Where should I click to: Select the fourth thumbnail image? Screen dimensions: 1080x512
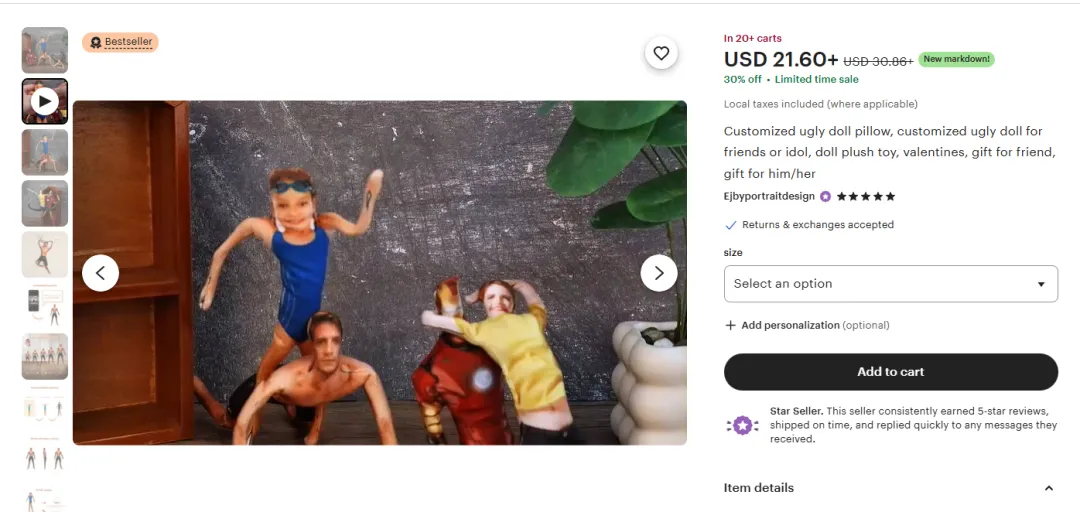coord(44,203)
